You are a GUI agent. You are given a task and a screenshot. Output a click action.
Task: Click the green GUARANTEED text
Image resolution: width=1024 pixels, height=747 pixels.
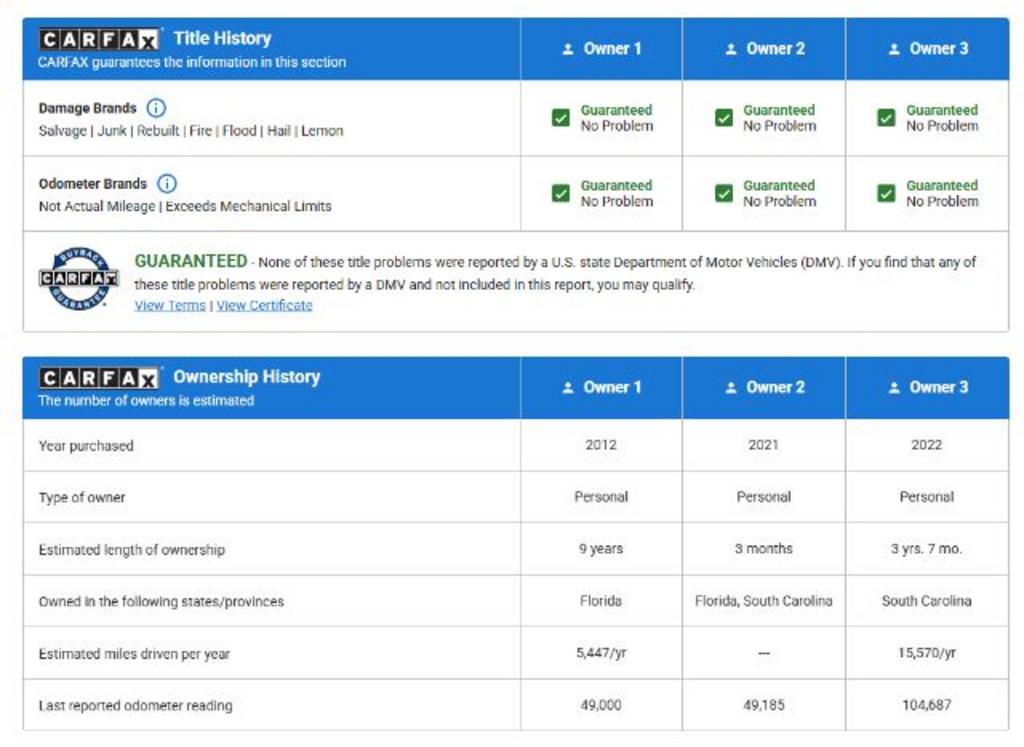[x=191, y=261]
